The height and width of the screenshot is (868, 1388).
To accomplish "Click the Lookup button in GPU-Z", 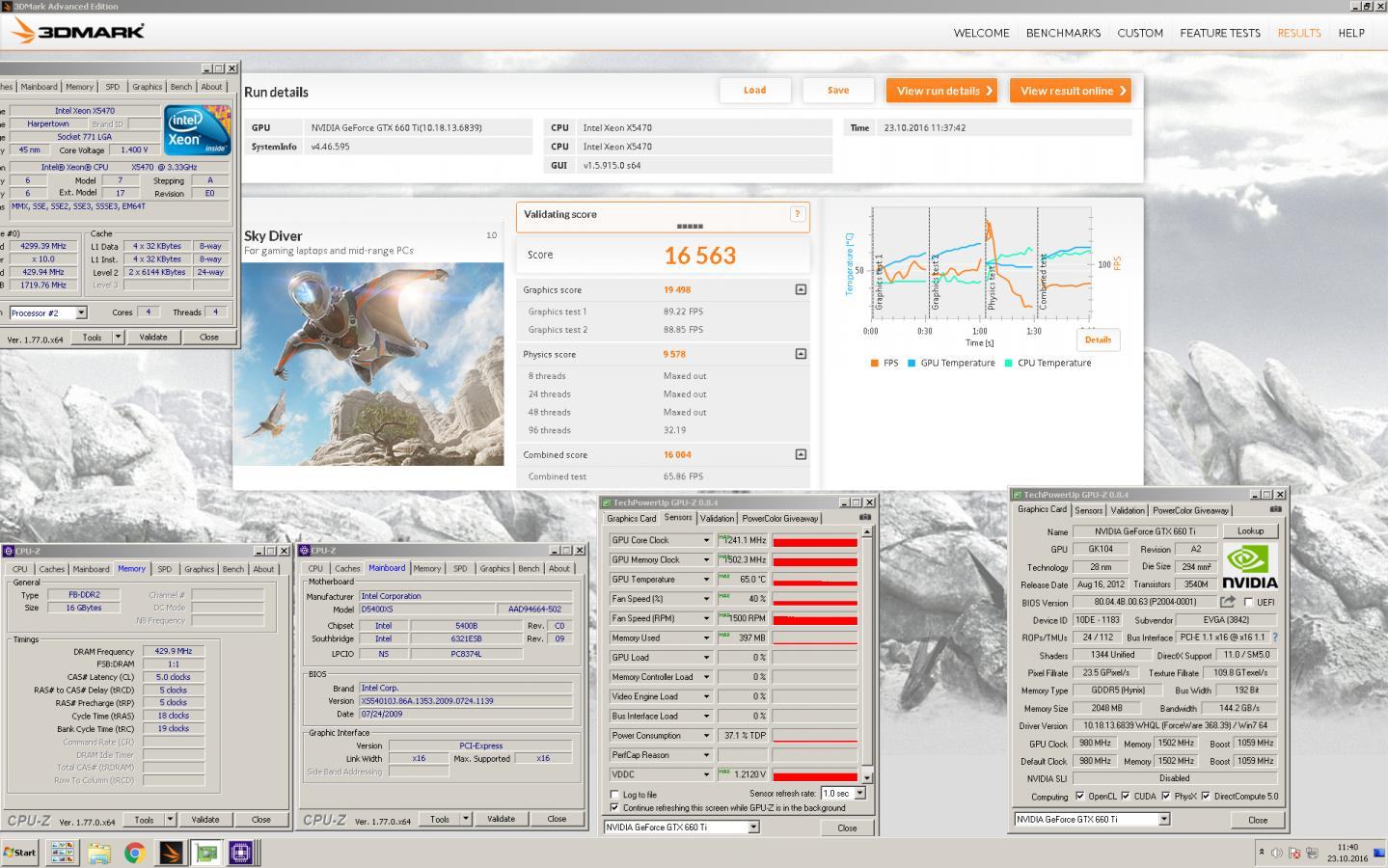I will [x=1250, y=531].
